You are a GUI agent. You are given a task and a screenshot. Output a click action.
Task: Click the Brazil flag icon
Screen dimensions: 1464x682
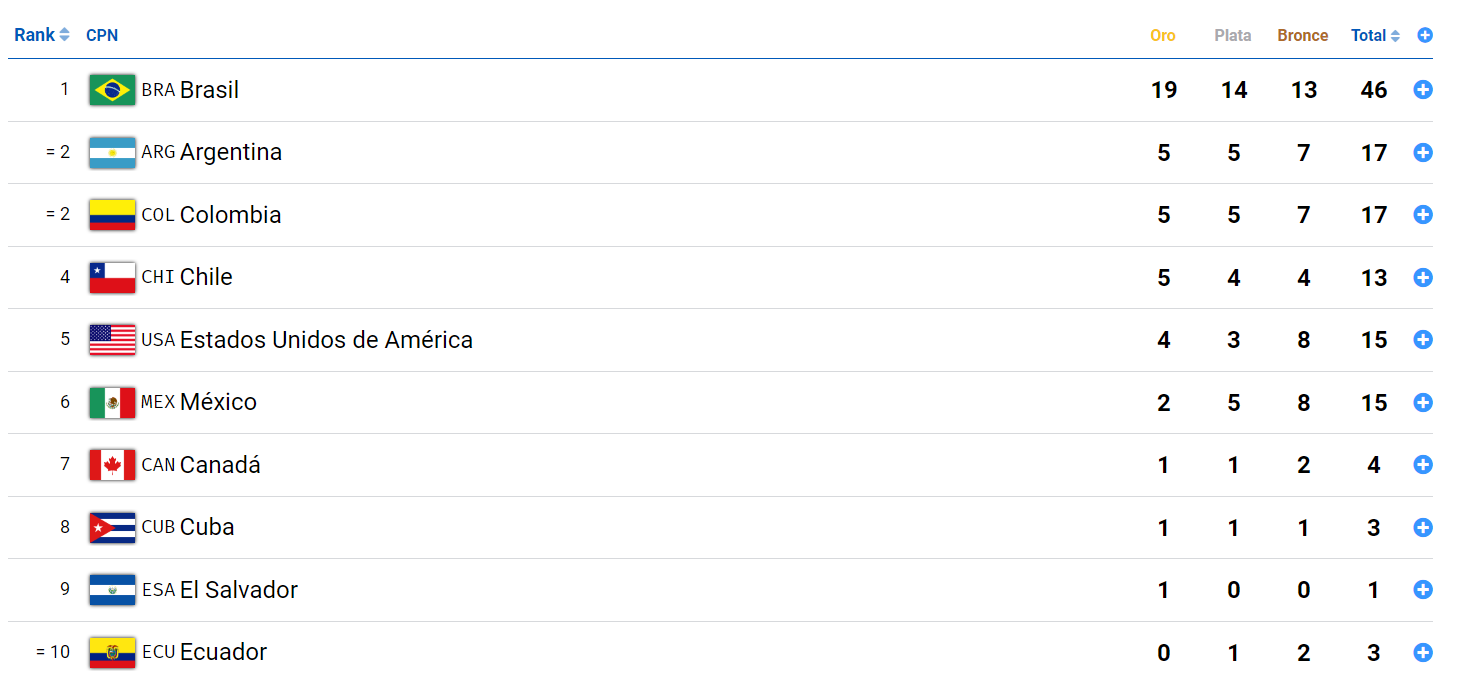[x=112, y=90]
